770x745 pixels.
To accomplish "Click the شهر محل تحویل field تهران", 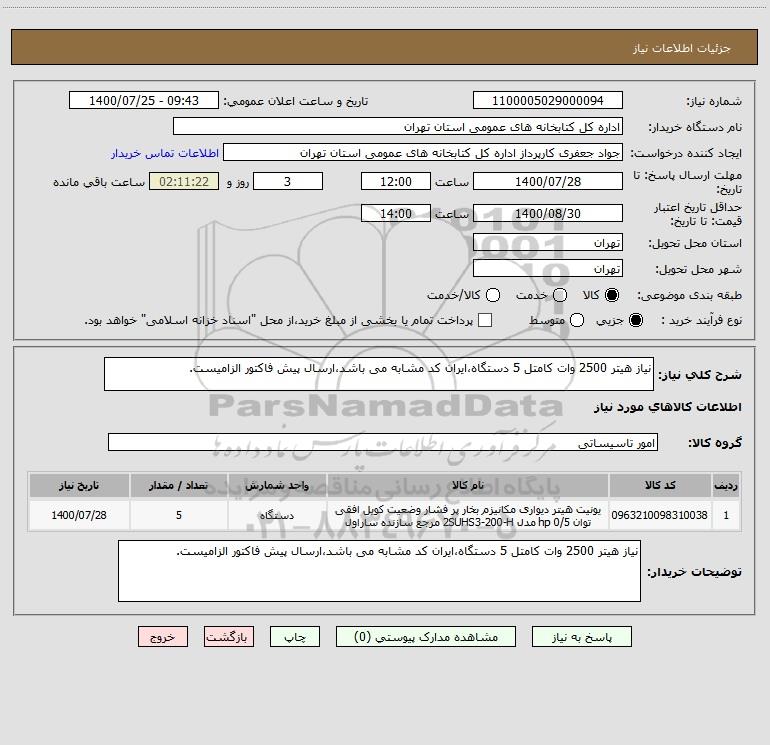I will click(x=548, y=268).
